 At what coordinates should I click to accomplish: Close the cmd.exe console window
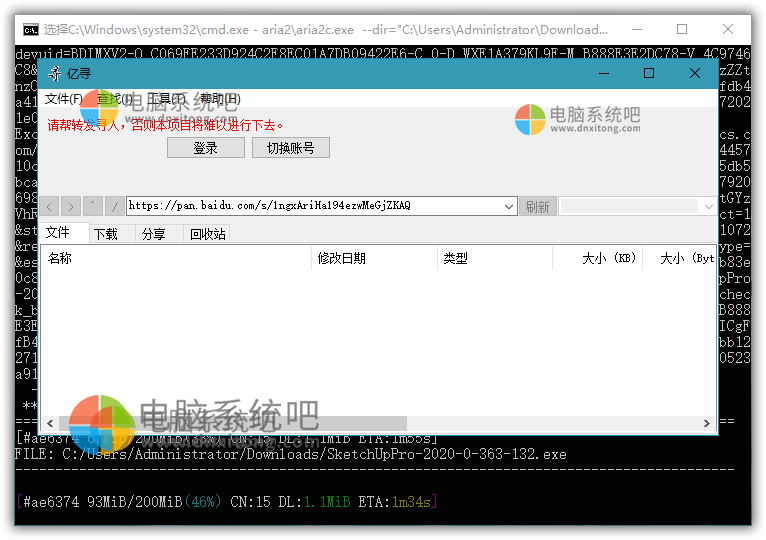728,29
